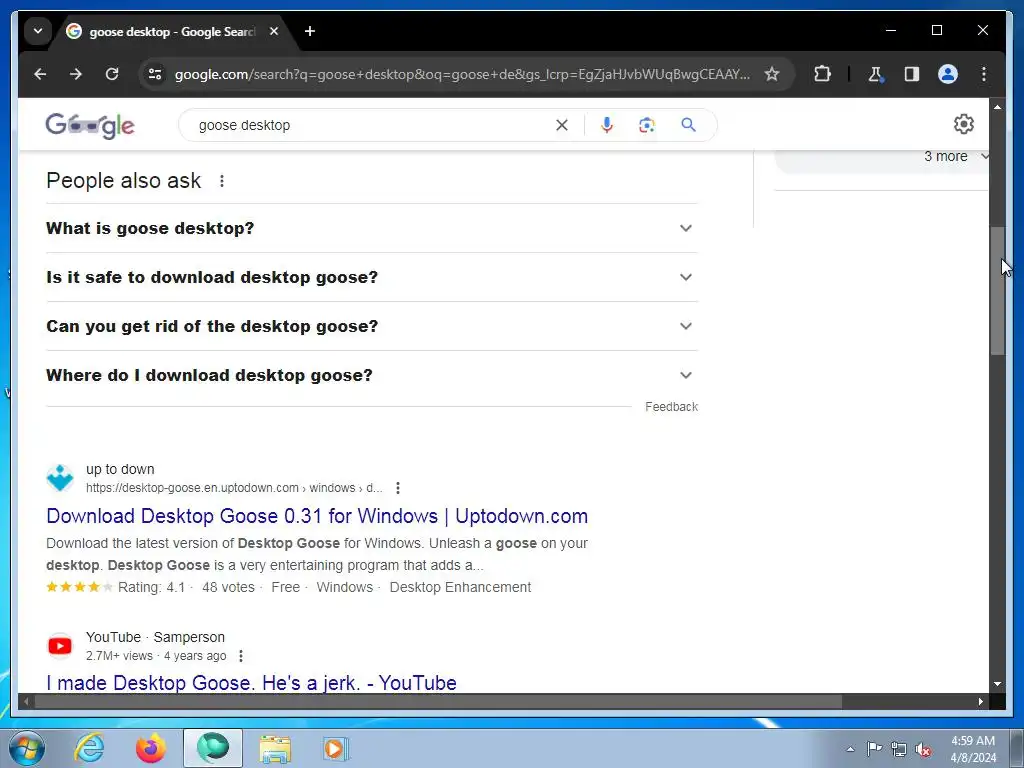Open the Windows Start menu
The height and width of the screenshot is (768, 1024).
pos(27,748)
